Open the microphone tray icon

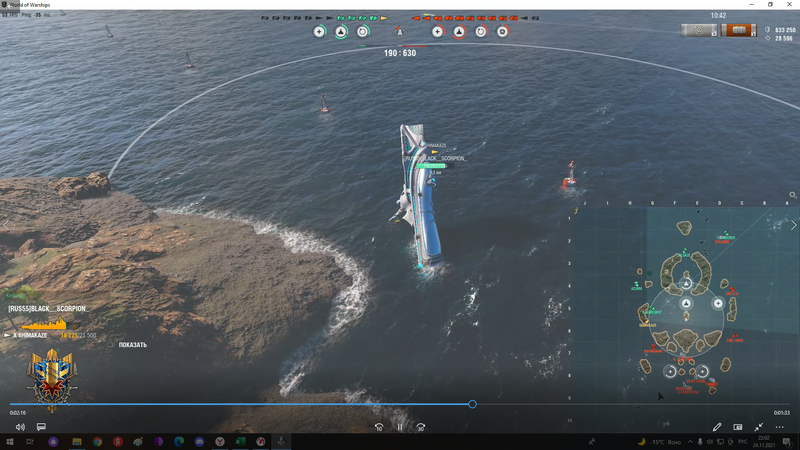pos(700,441)
